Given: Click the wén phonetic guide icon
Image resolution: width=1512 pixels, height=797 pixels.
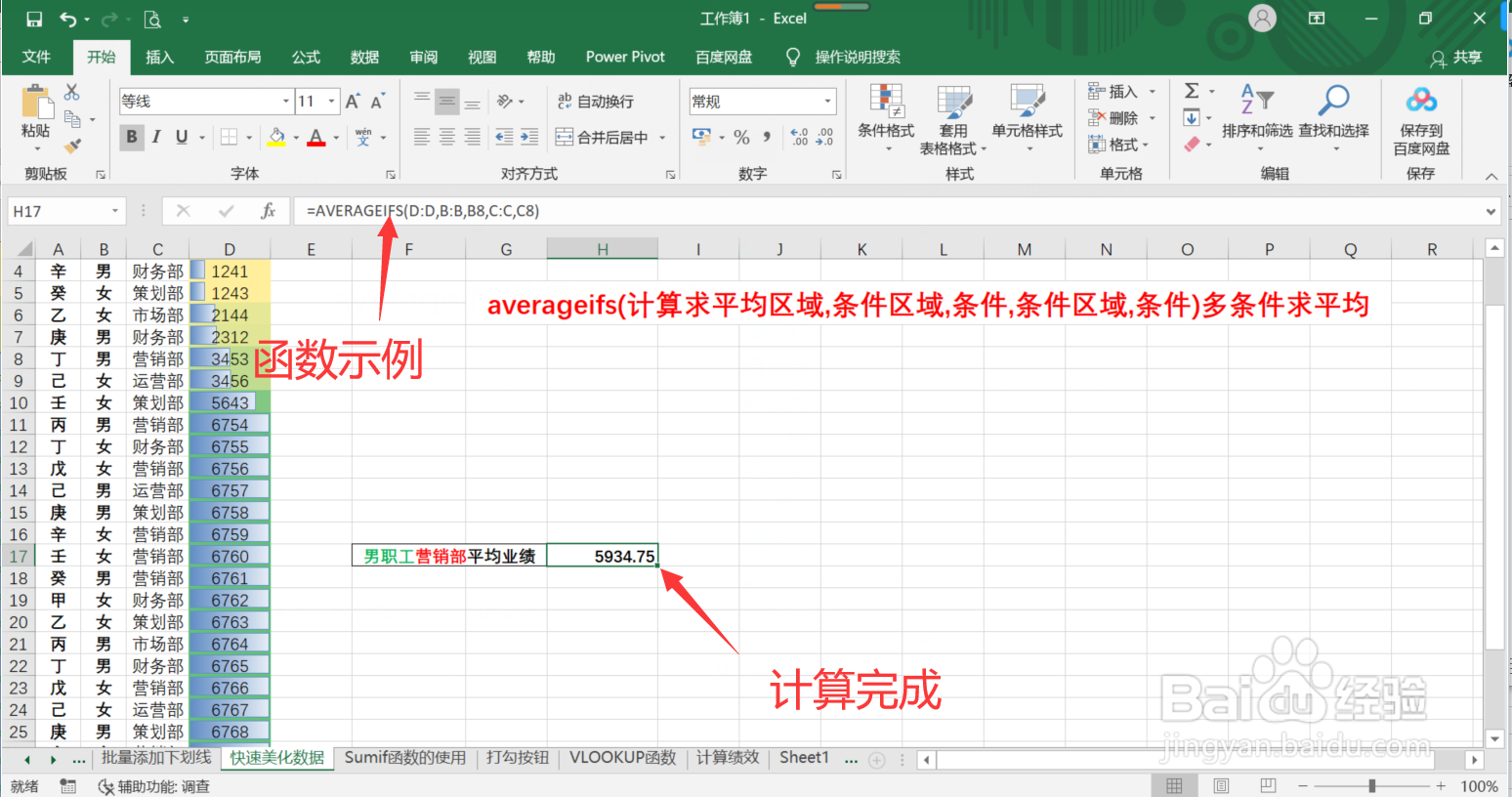Looking at the screenshot, I should click(363, 137).
